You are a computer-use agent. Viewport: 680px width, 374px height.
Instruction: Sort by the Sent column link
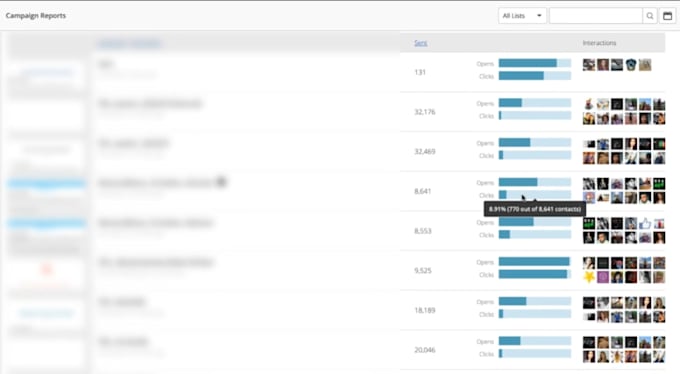pyautogui.click(x=421, y=43)
